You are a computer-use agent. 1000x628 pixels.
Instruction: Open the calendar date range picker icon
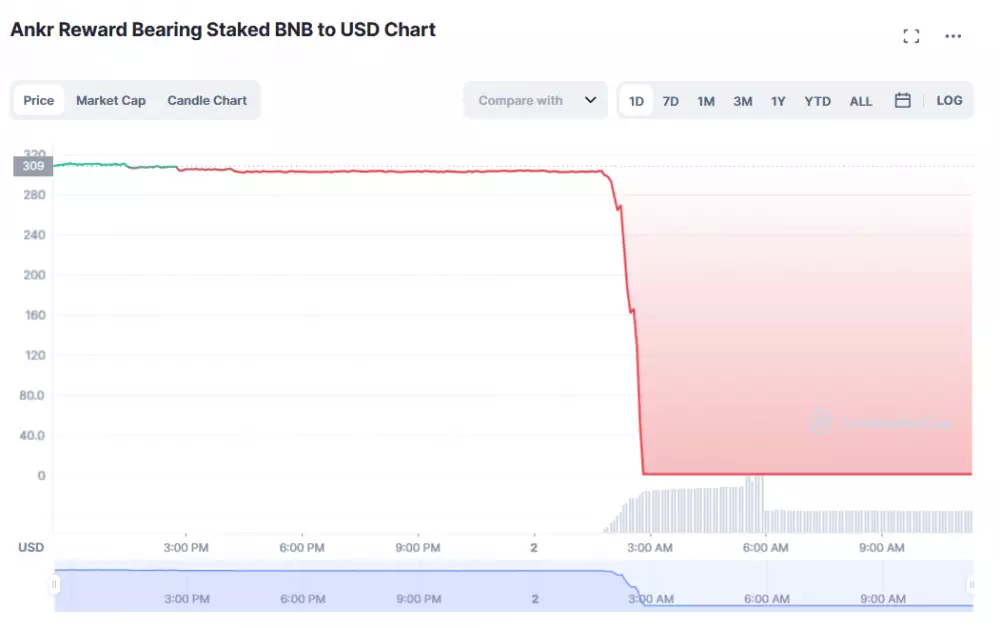[x=904, y=100]
